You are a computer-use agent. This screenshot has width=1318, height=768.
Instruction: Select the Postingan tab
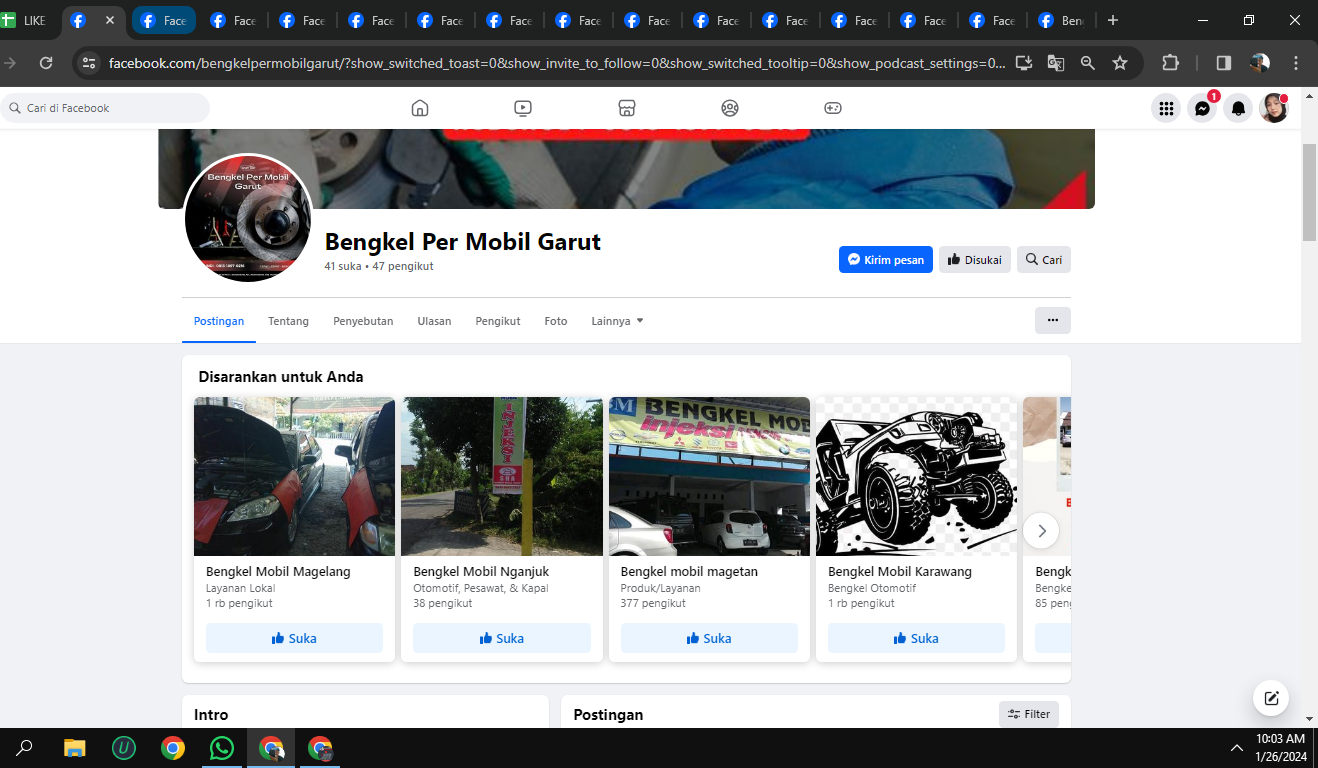[219, 321]
